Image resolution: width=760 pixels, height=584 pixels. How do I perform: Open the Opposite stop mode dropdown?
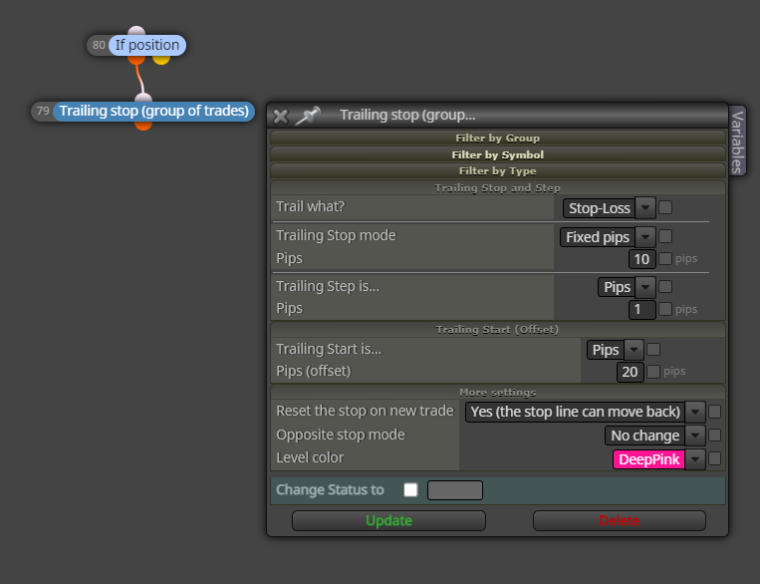(x=654, y=435)
